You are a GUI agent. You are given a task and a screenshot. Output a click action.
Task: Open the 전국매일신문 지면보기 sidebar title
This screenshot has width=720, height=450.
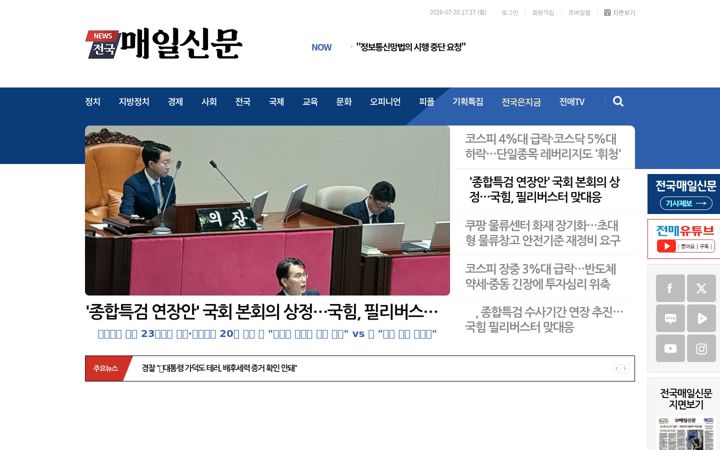point(686,399)
